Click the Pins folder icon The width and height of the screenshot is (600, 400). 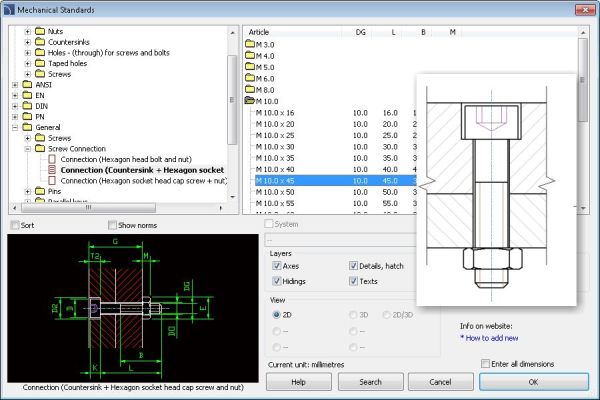click(40, 191)
